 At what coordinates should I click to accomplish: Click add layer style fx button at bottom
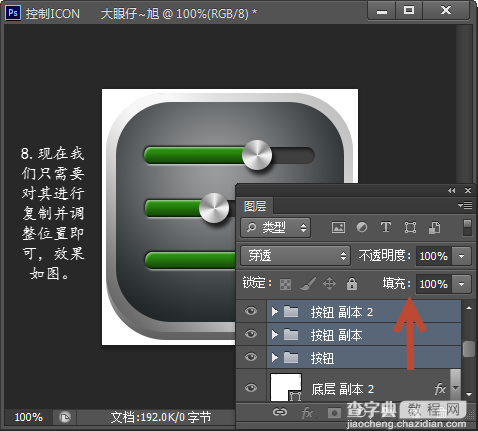click(308, 413)
